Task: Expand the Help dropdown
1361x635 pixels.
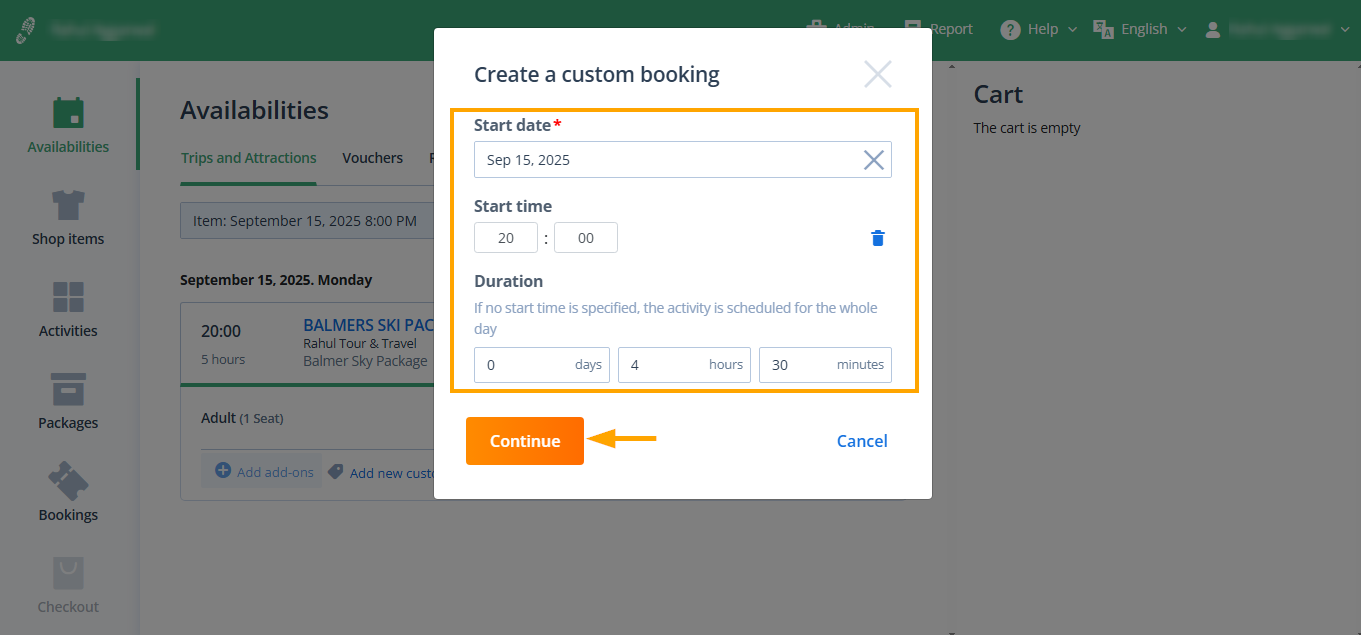Action: (x=1039, y=29)
